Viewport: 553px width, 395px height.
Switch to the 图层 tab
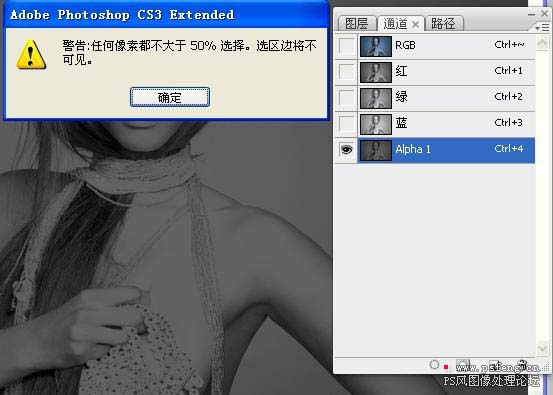[x=356, y=24]
